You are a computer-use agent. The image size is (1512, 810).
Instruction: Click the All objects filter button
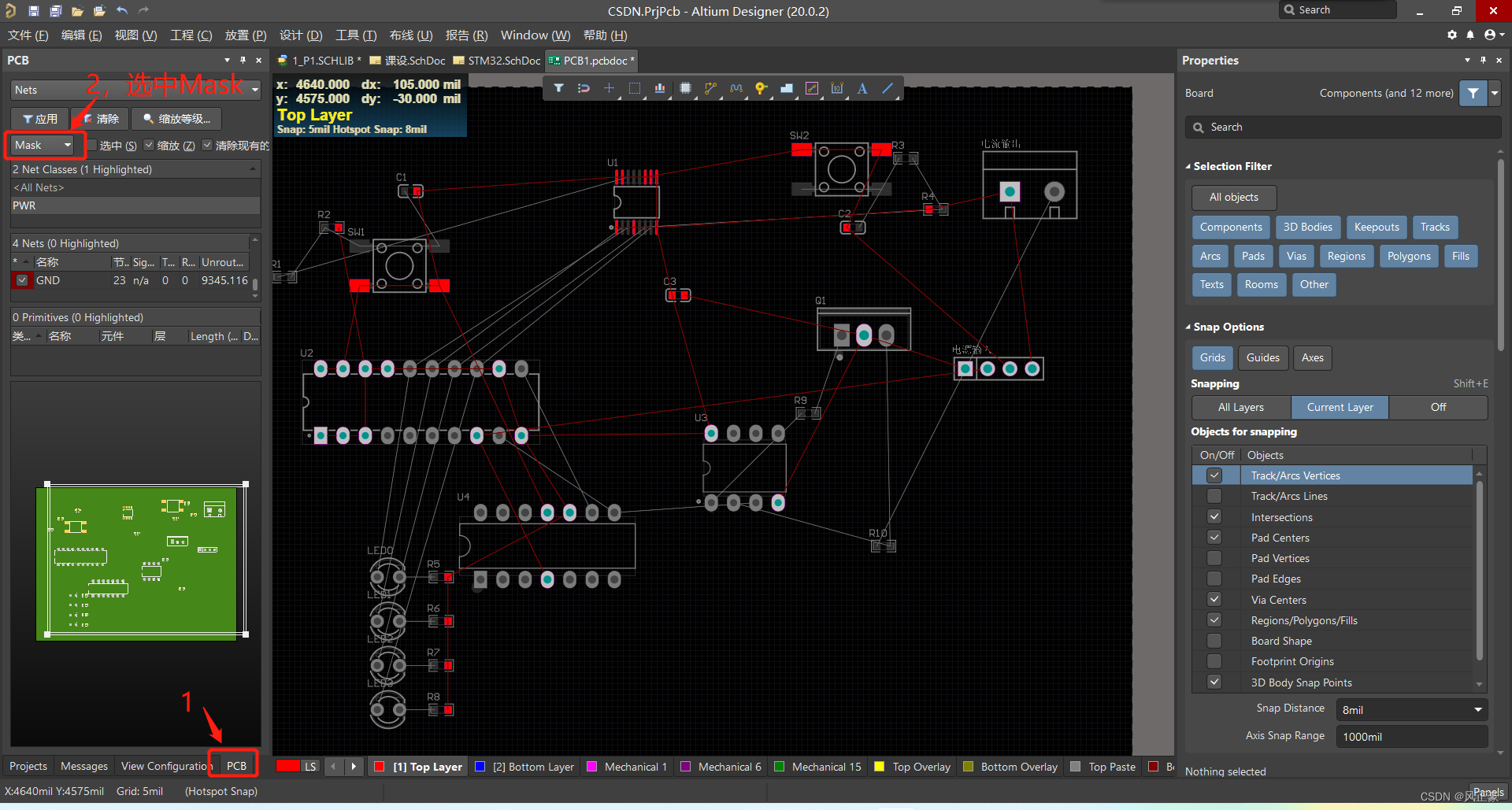(1233, 198)
